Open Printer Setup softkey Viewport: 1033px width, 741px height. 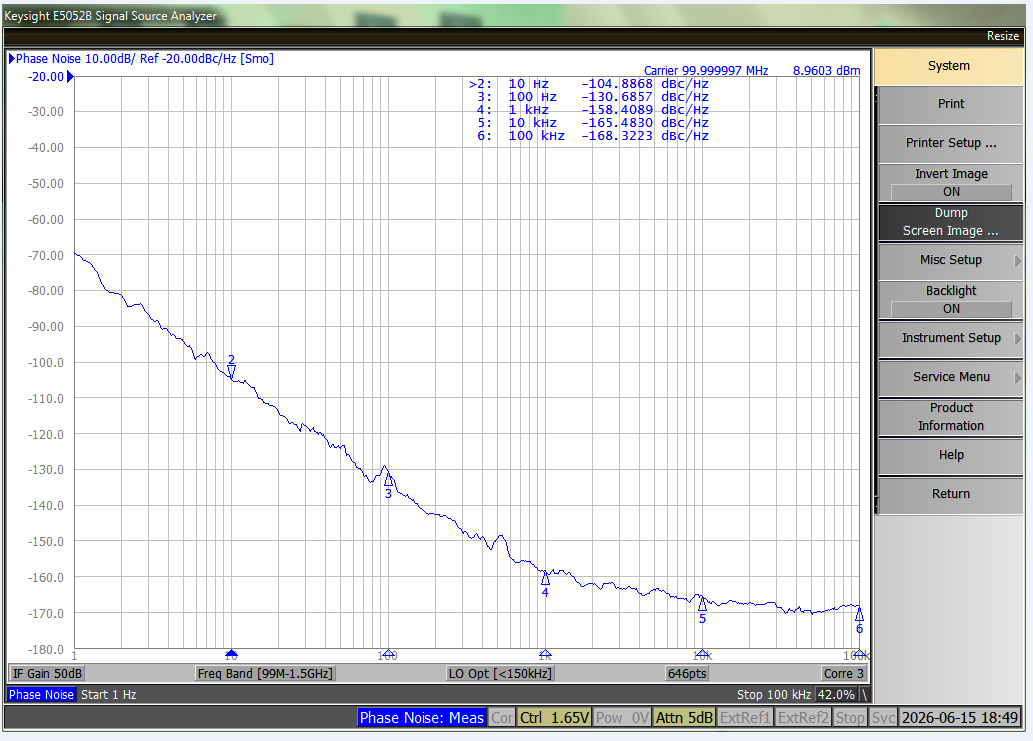[x=951, y=143]
